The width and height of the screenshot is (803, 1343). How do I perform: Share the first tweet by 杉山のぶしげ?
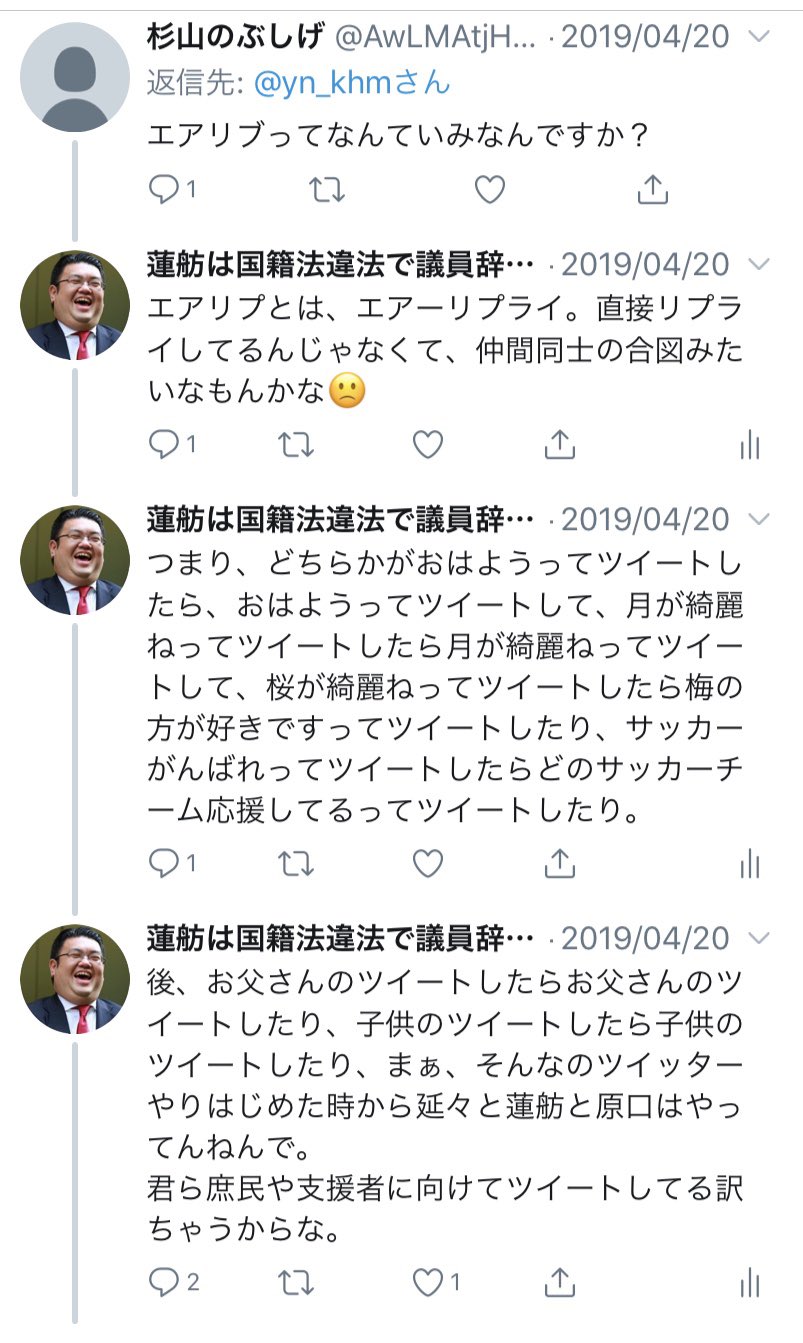coord(652,187)
